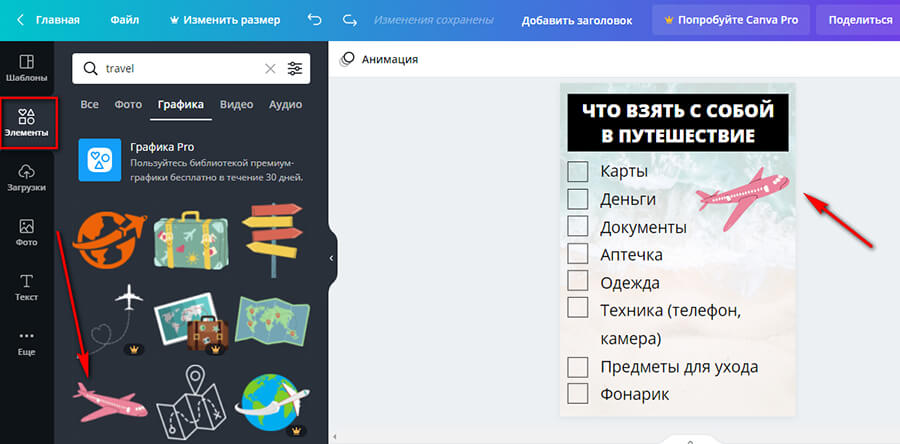Click the undo arrow in top bar
Screen dimensions: 900x444
[x=315, y=20]
